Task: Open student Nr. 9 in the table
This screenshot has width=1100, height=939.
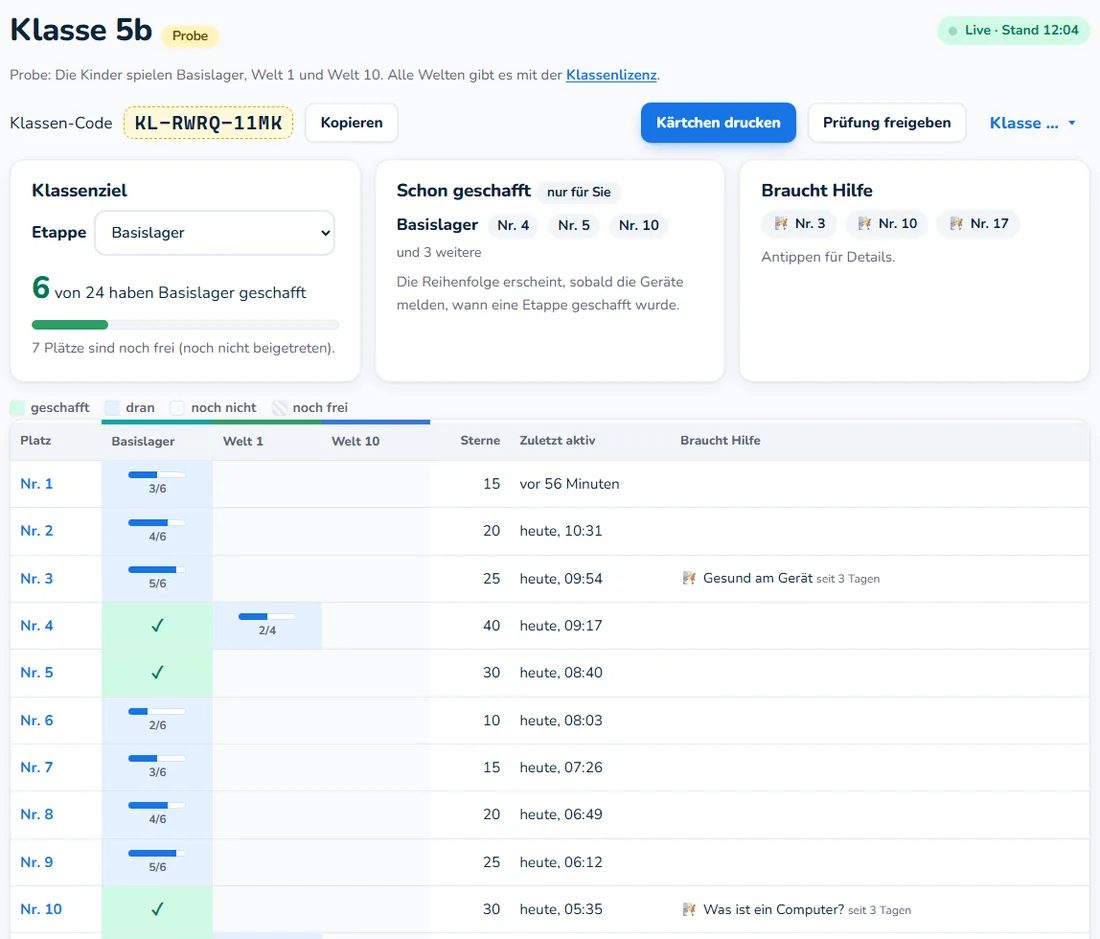Action: [36, 862]
